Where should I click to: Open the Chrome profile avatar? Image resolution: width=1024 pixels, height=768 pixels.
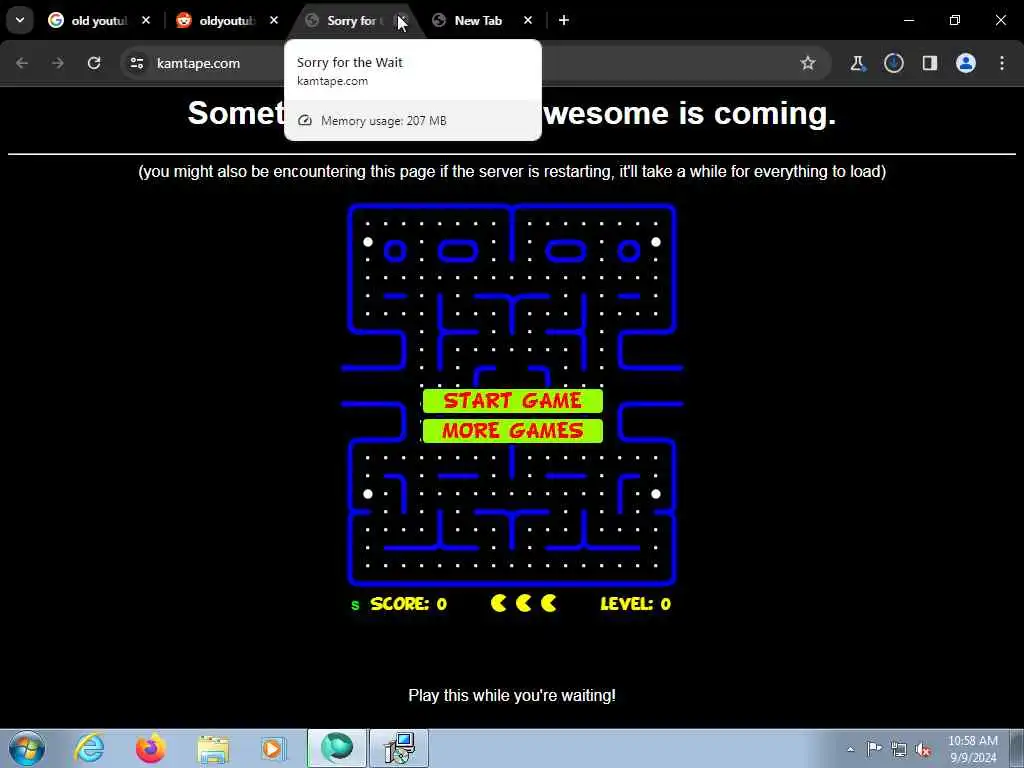966,63
